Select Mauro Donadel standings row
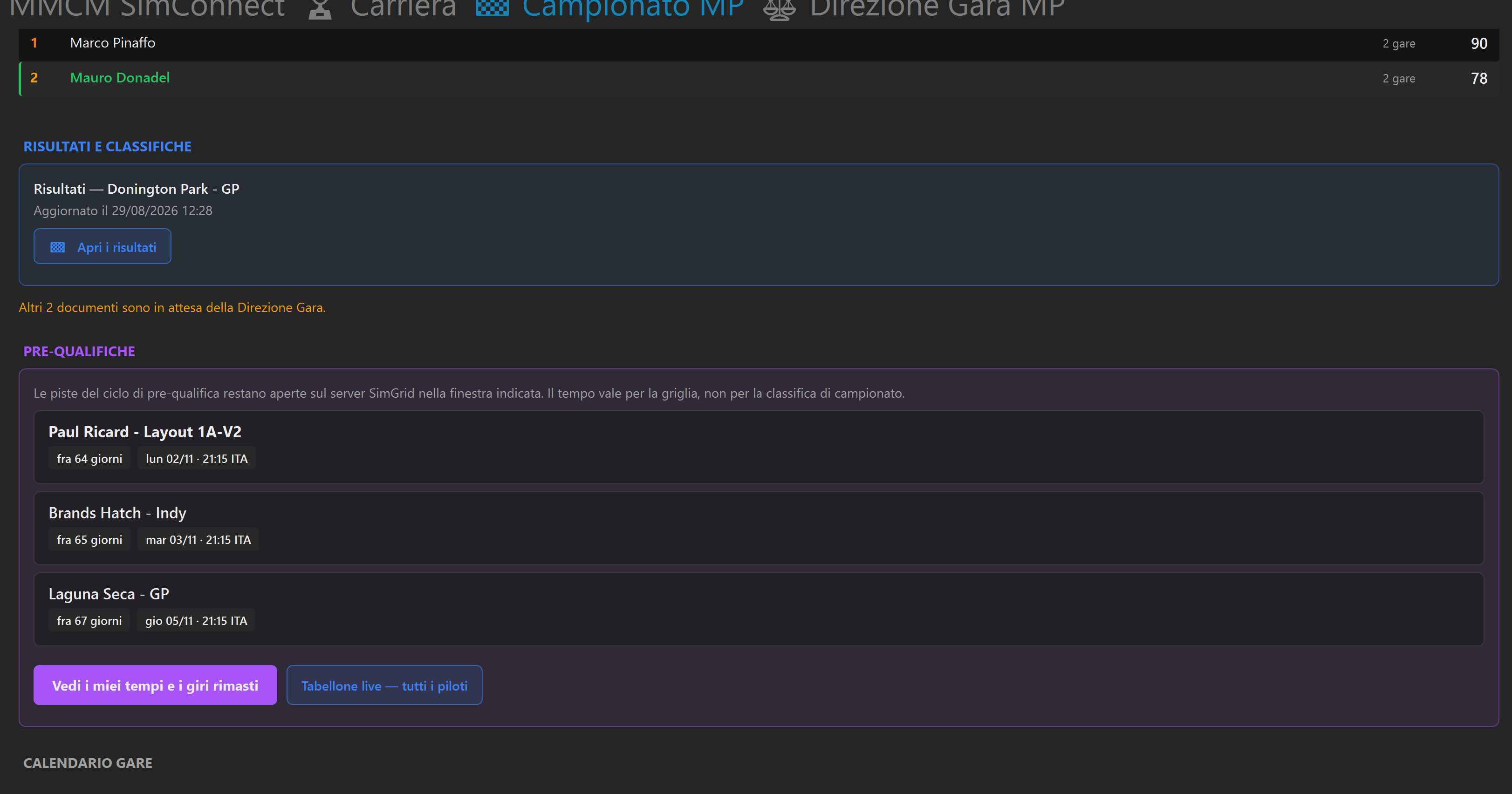 coord(759,78)
